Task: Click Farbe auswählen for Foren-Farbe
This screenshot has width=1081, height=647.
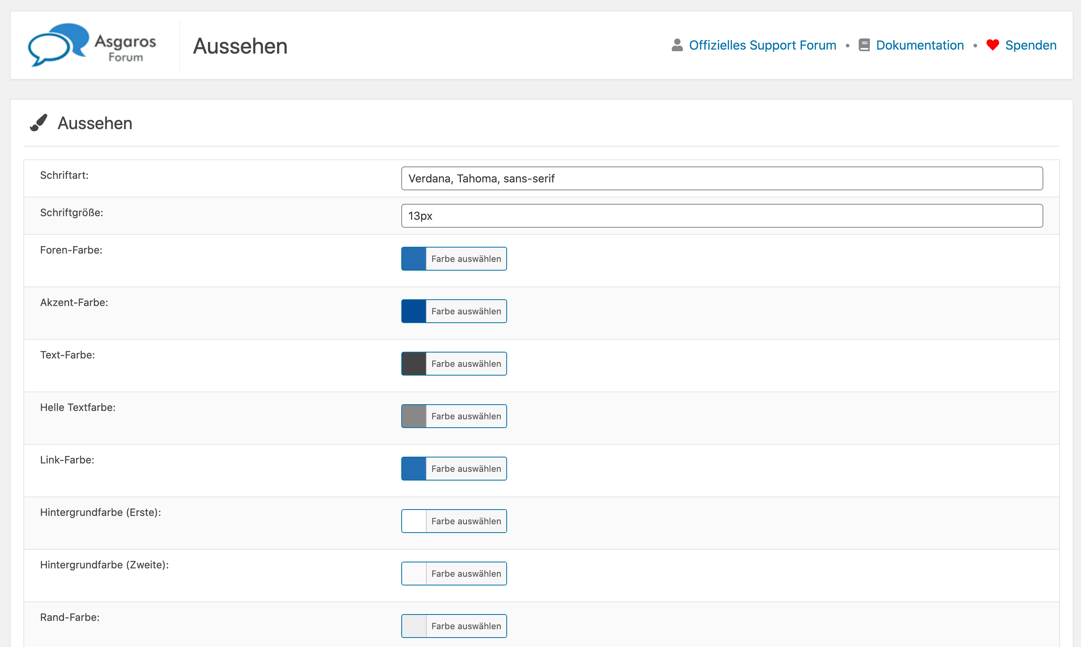Action: (466, 259)
